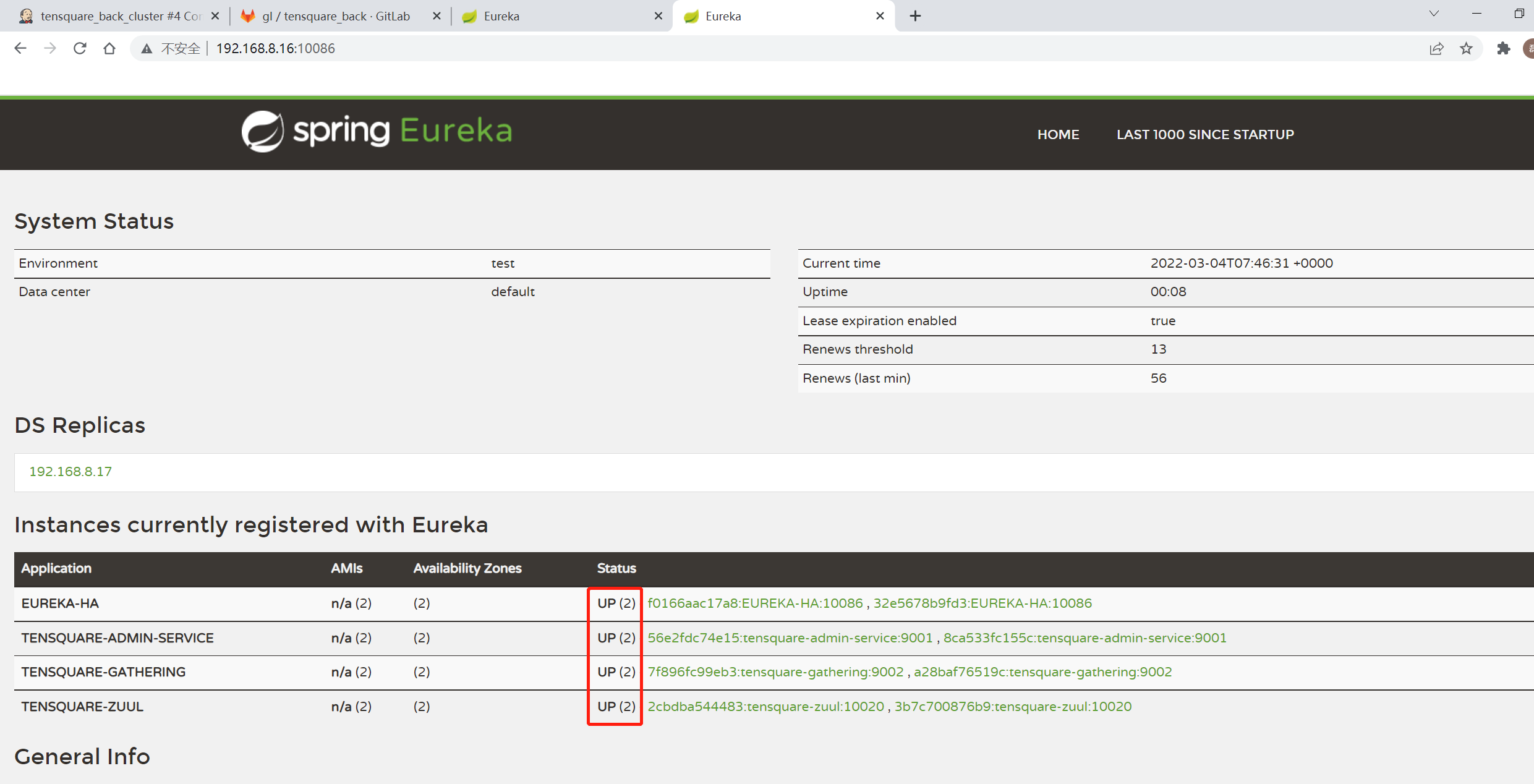Close the active Eureka tab
Screen dimensions: 1534x784
[880, 16]
